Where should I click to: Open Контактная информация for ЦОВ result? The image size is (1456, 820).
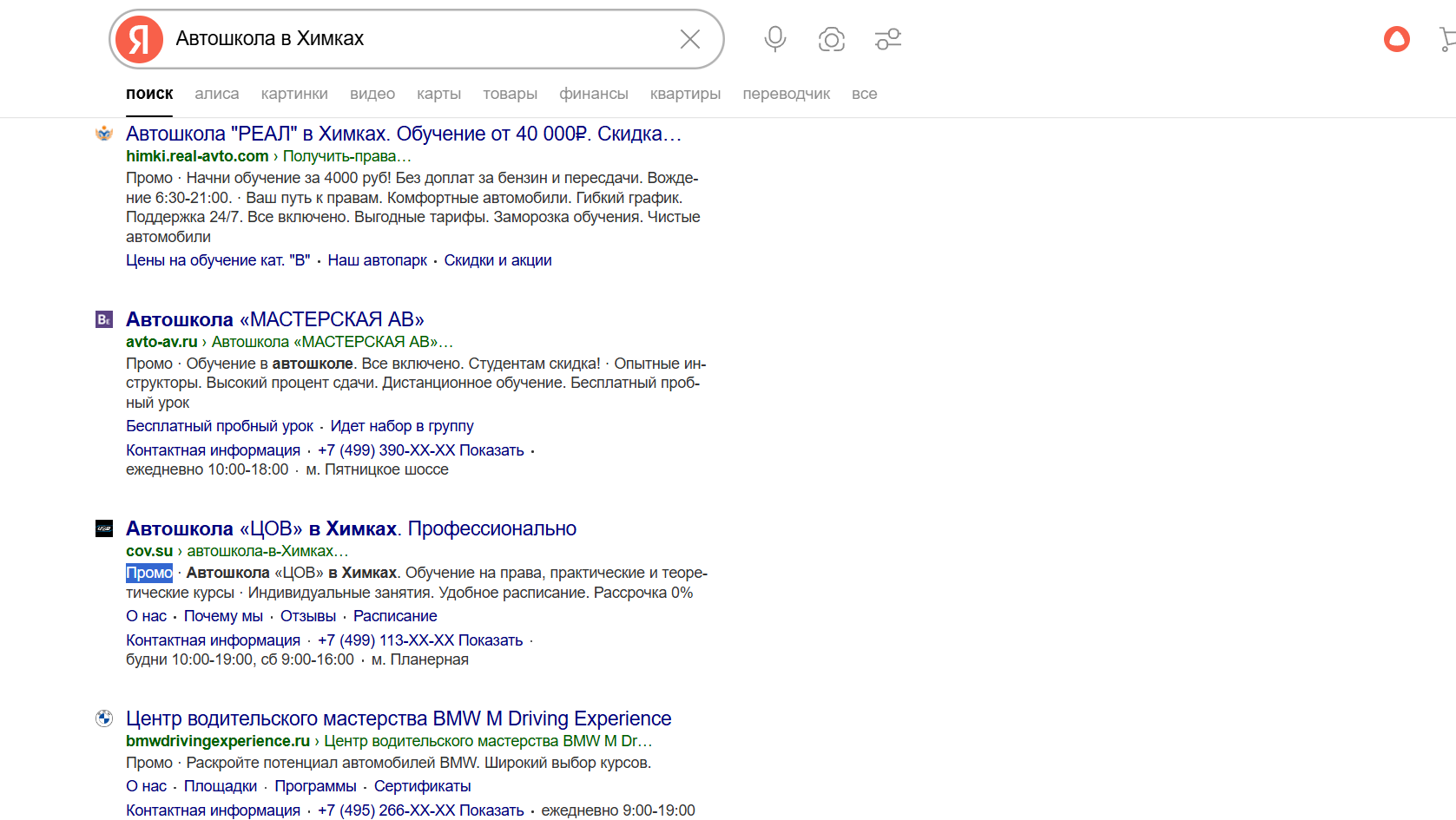(x=213, y=640)
